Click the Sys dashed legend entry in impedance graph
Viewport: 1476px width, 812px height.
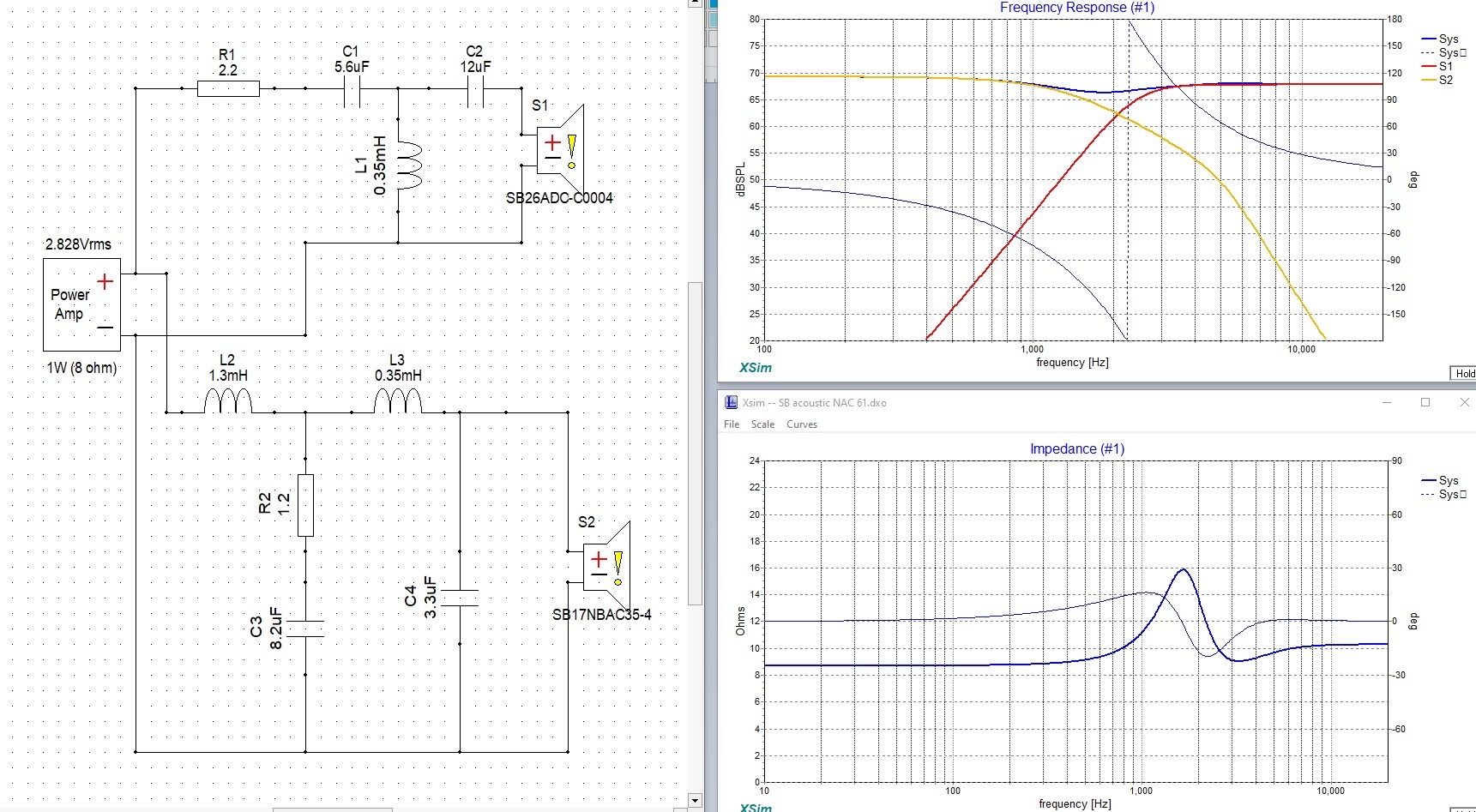coord(1444,494)
